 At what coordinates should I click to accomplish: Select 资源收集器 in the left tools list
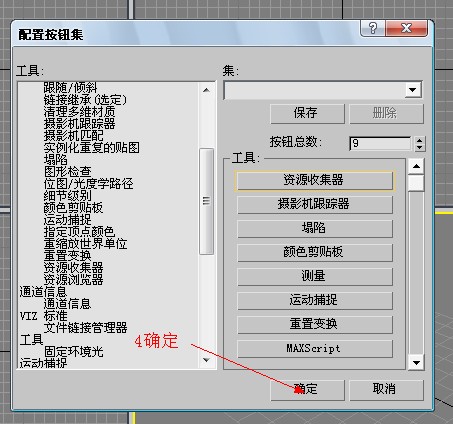tap(73, 268)
